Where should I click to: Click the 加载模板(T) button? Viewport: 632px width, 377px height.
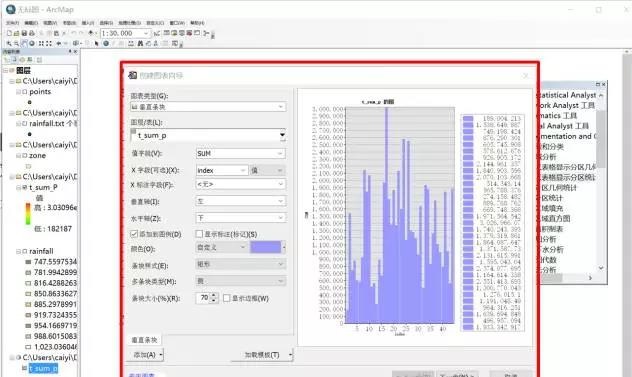(x=262, y=355)
